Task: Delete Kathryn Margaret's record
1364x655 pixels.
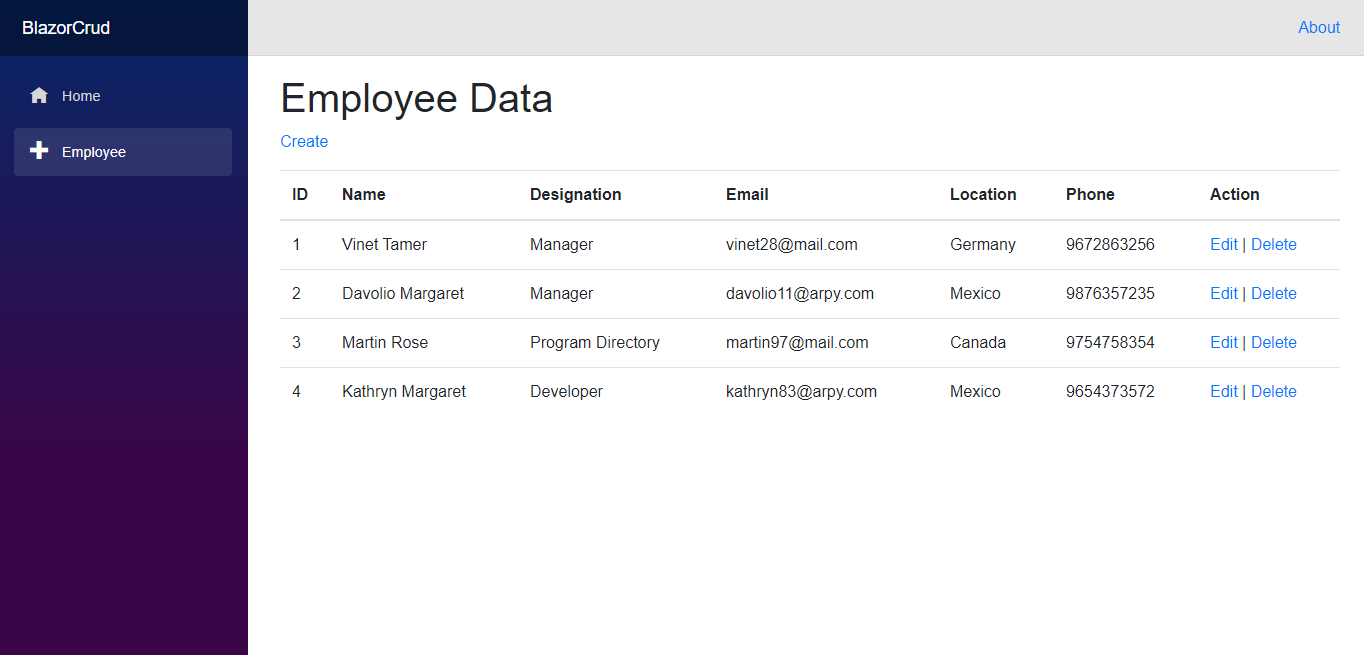Action: point(1273,391)
